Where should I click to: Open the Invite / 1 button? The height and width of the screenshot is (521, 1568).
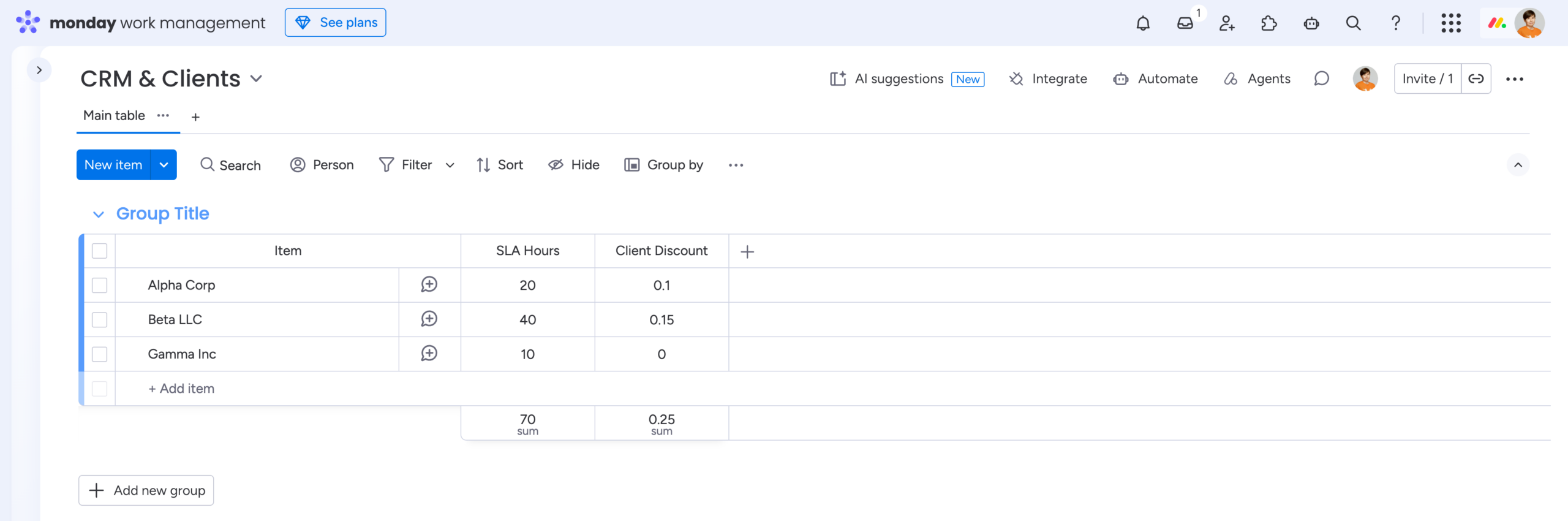(1428, 78)
